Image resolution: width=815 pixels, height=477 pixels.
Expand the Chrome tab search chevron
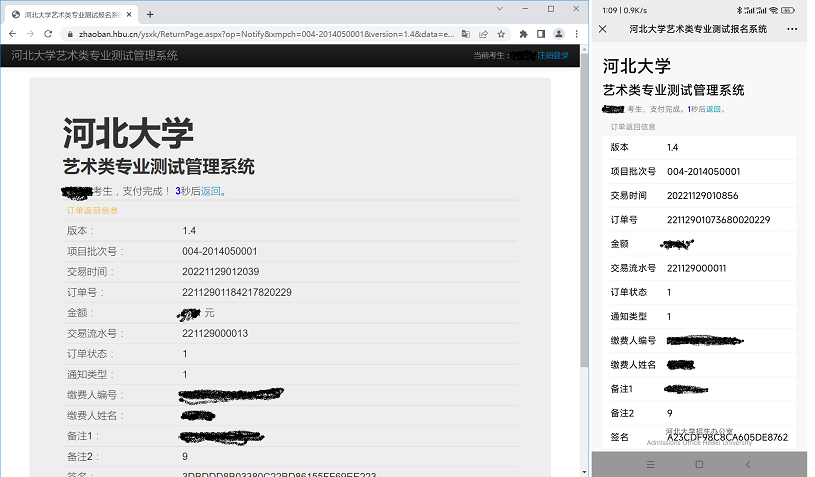[499, 9]
